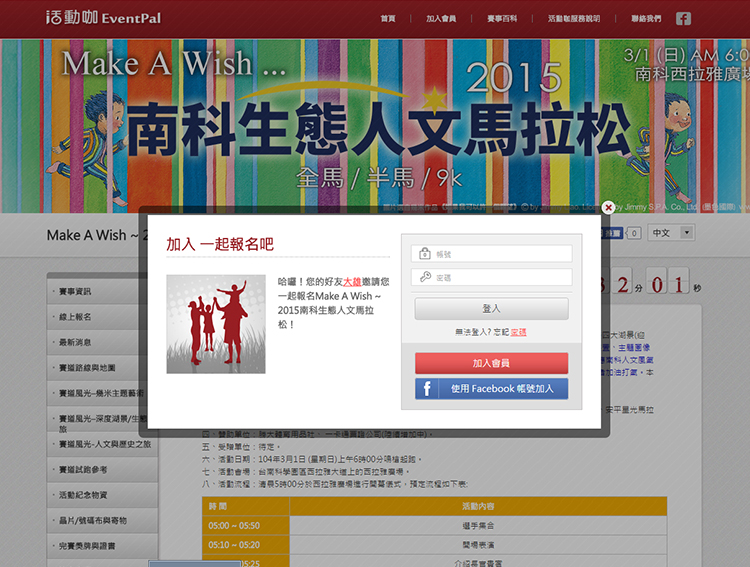
Task: Select 賽道試跑參考 in the sidebar
Action: click(102, 469)
